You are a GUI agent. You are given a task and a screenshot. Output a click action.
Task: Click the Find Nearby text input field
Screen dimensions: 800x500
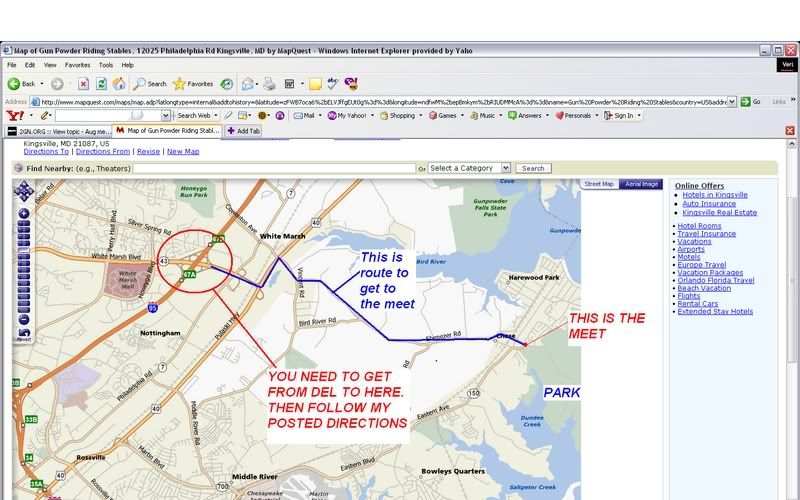274,168
